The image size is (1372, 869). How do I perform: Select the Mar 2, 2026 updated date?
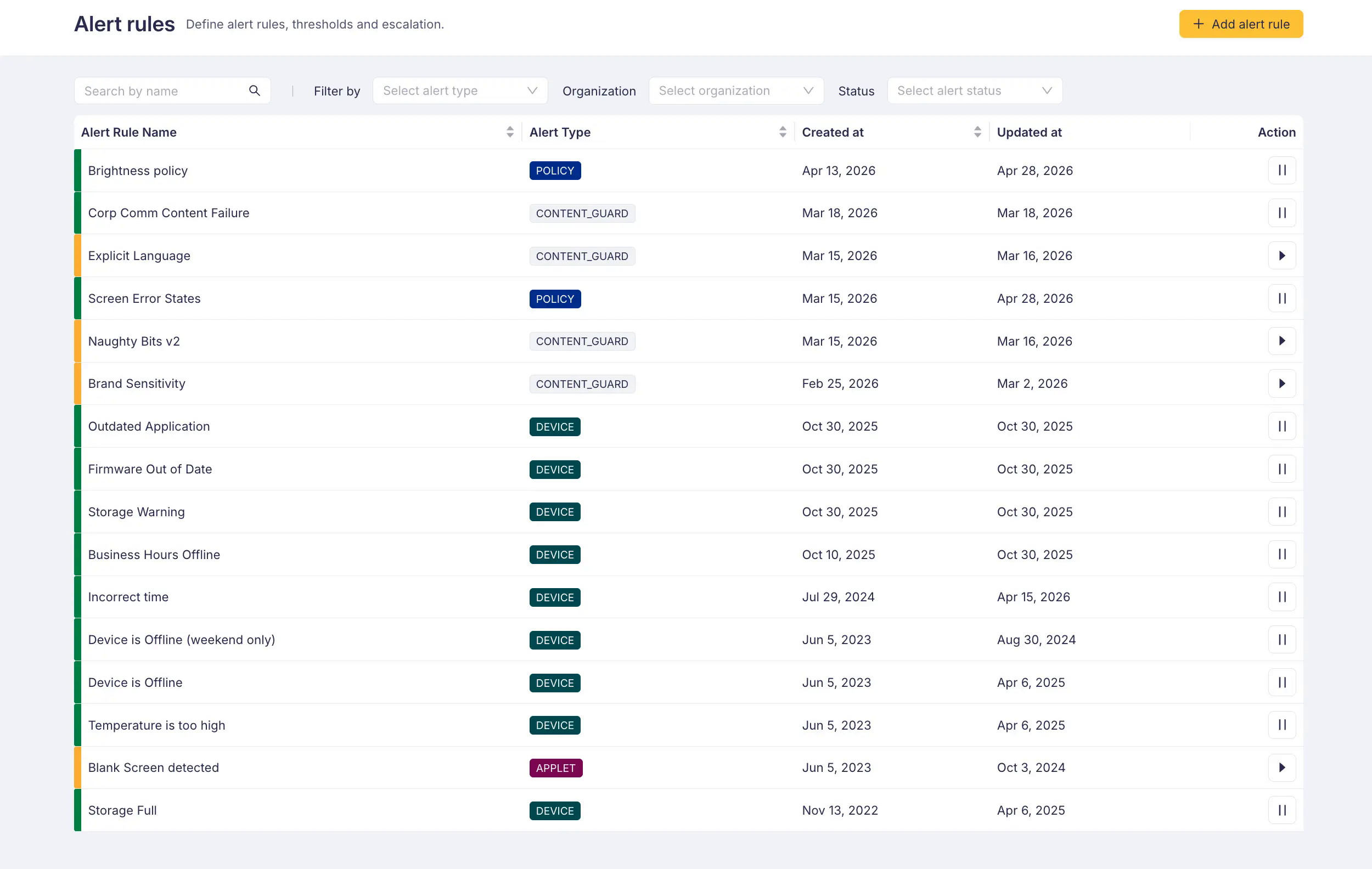tap(1032, 384)
